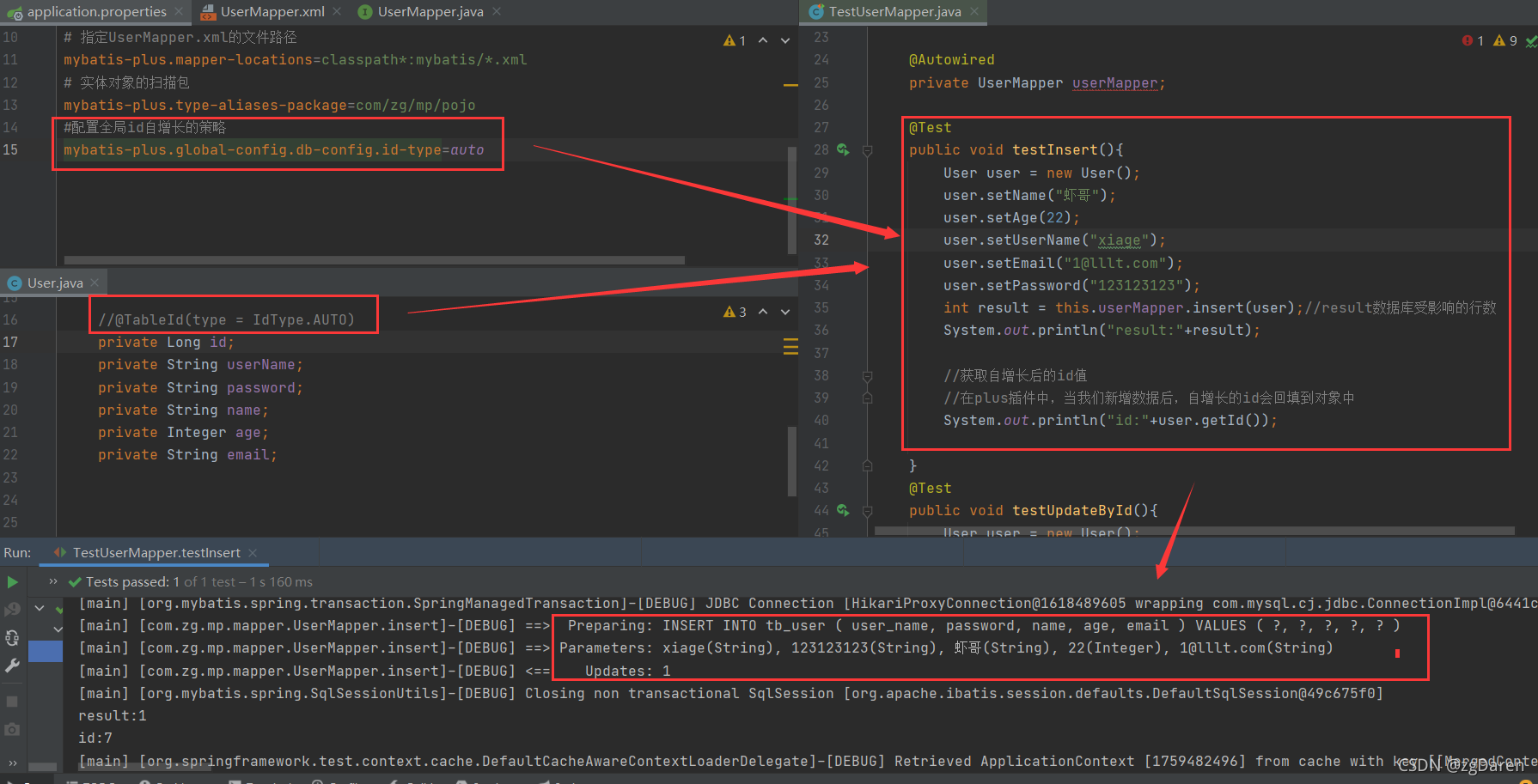Close the TestUserMapper.java tab
Viewport: 1538px width, 784px height.
[x=974, y=12]
